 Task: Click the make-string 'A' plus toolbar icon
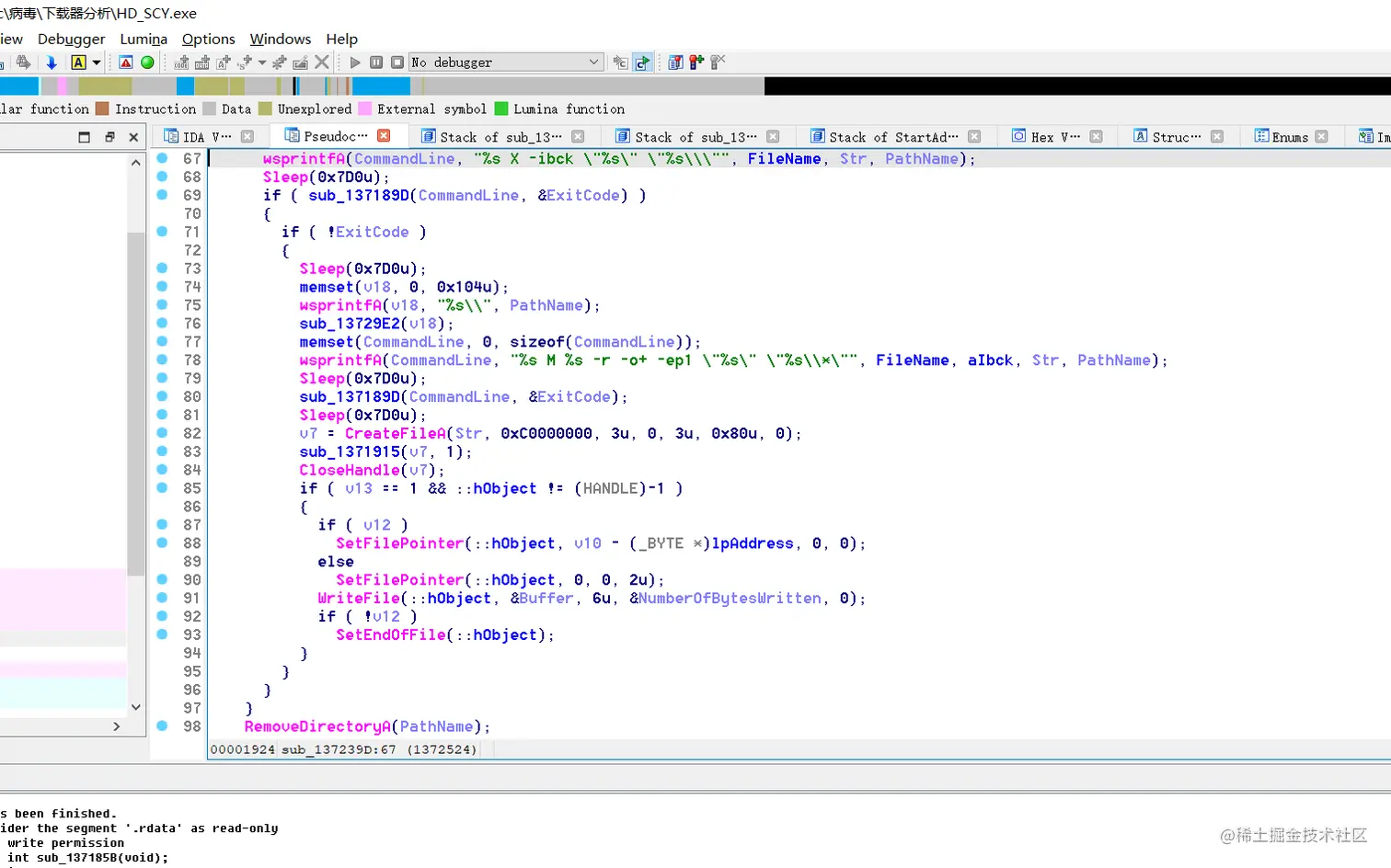(224, 63)
